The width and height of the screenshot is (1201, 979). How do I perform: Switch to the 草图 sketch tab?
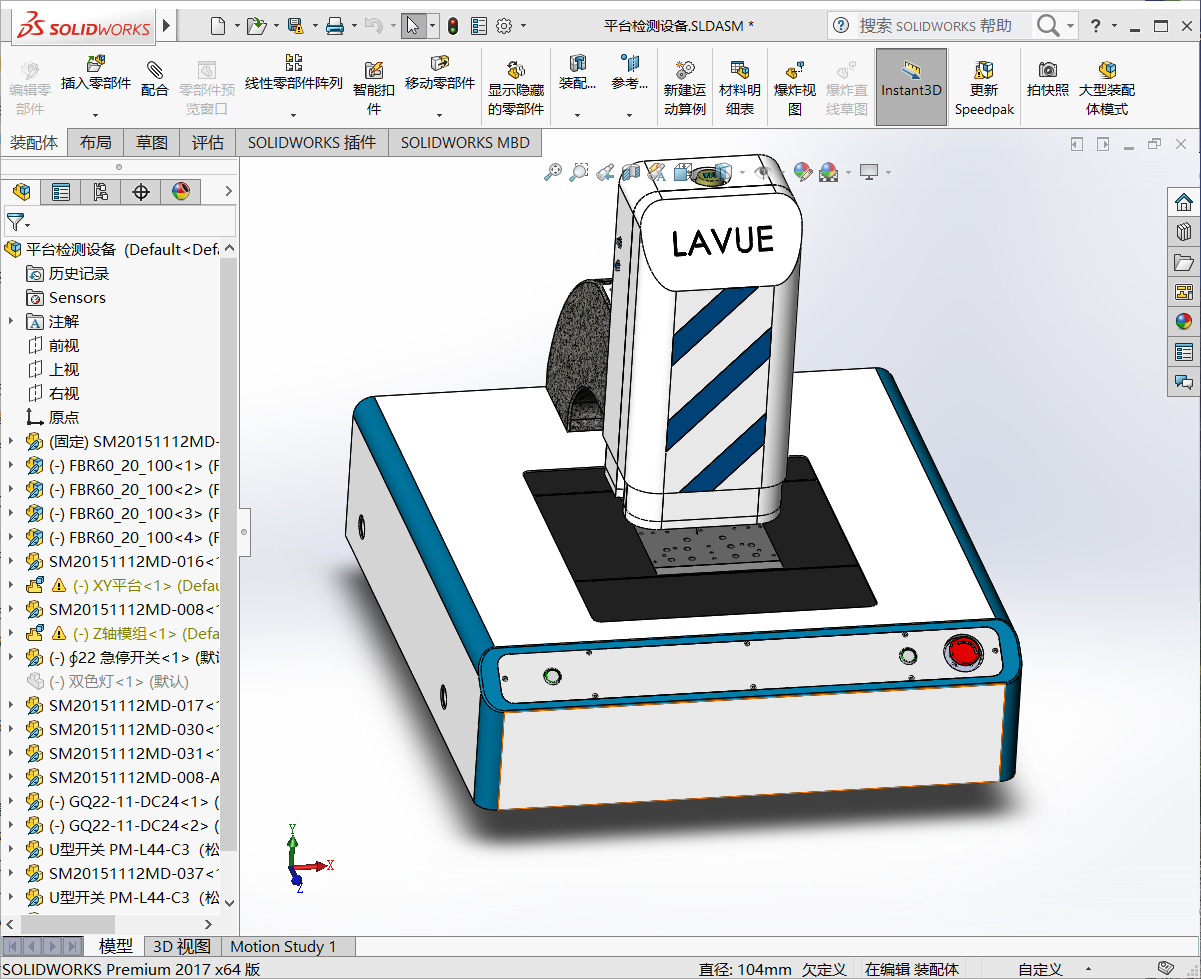pyautogui.click(x=152, y=143)
